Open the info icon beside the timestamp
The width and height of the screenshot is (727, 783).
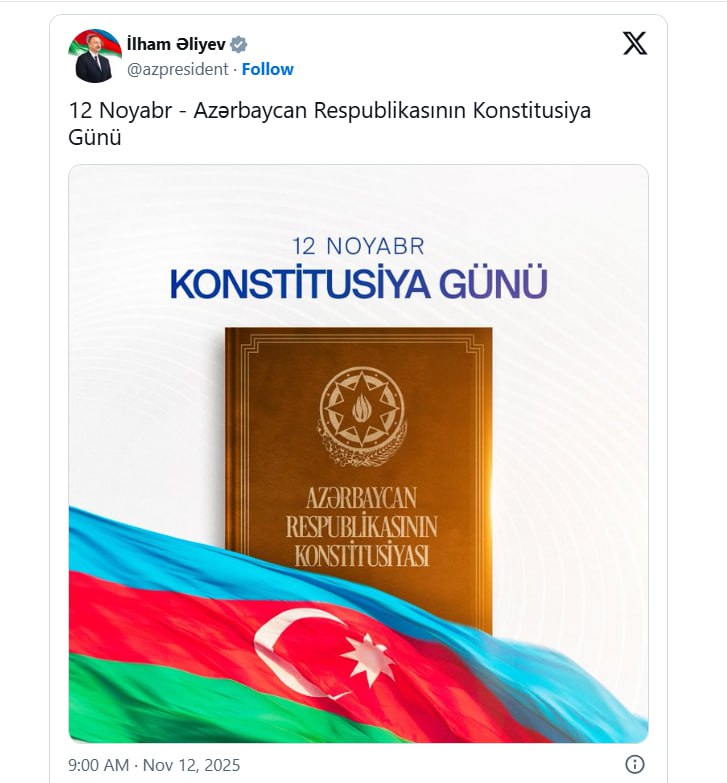pyautogui.click(x=635, y=764)
